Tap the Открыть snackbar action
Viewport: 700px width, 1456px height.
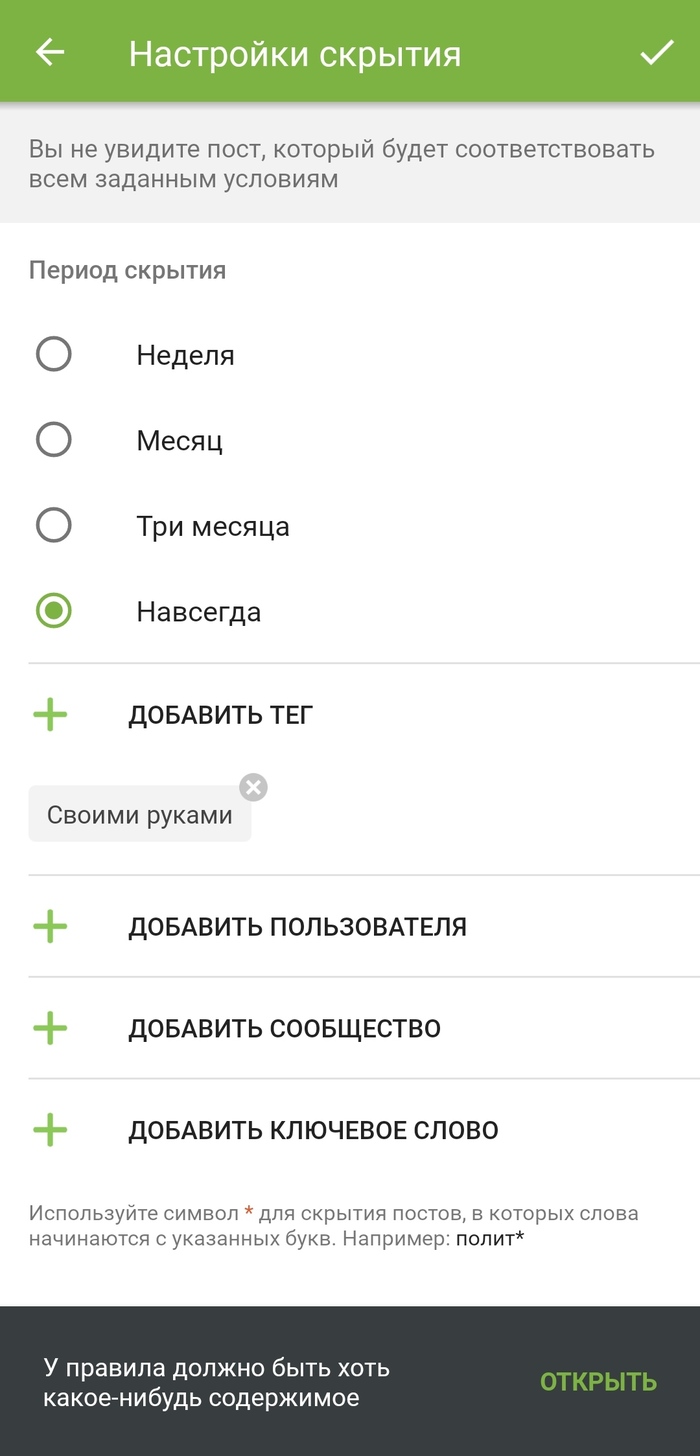(598, 1381)
